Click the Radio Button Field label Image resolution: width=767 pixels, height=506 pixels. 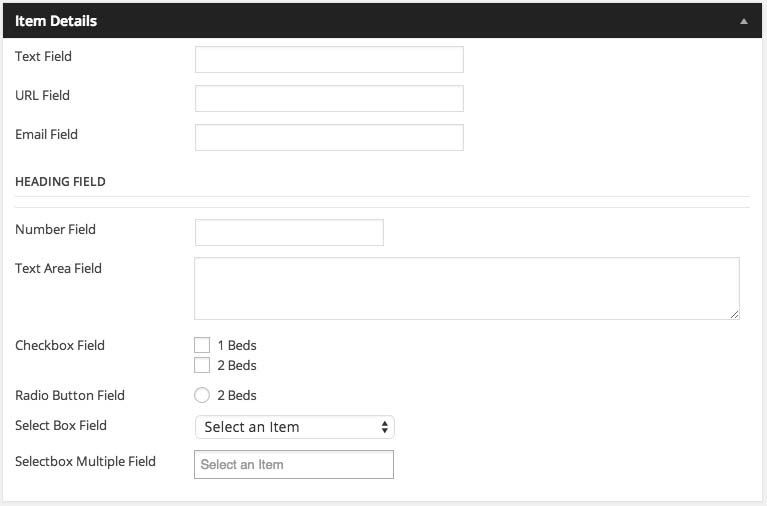coord(70,395)
